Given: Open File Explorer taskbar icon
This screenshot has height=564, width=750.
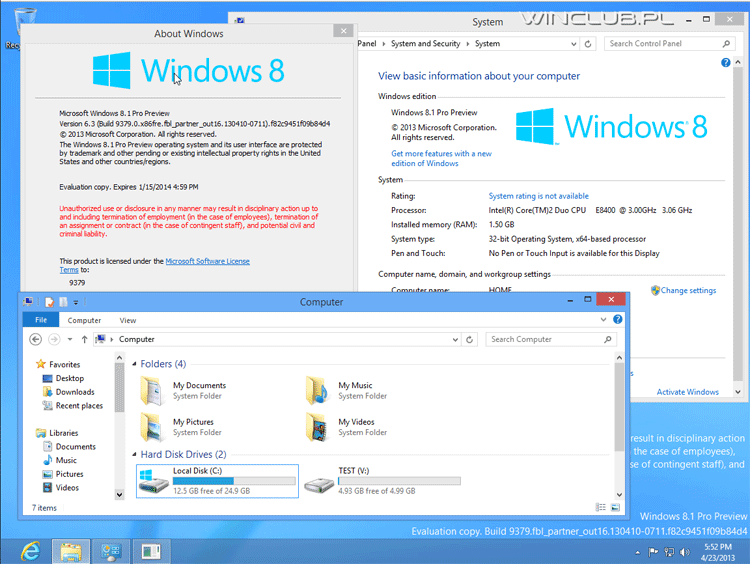Looking at the screenshot, I should point(71,552).
